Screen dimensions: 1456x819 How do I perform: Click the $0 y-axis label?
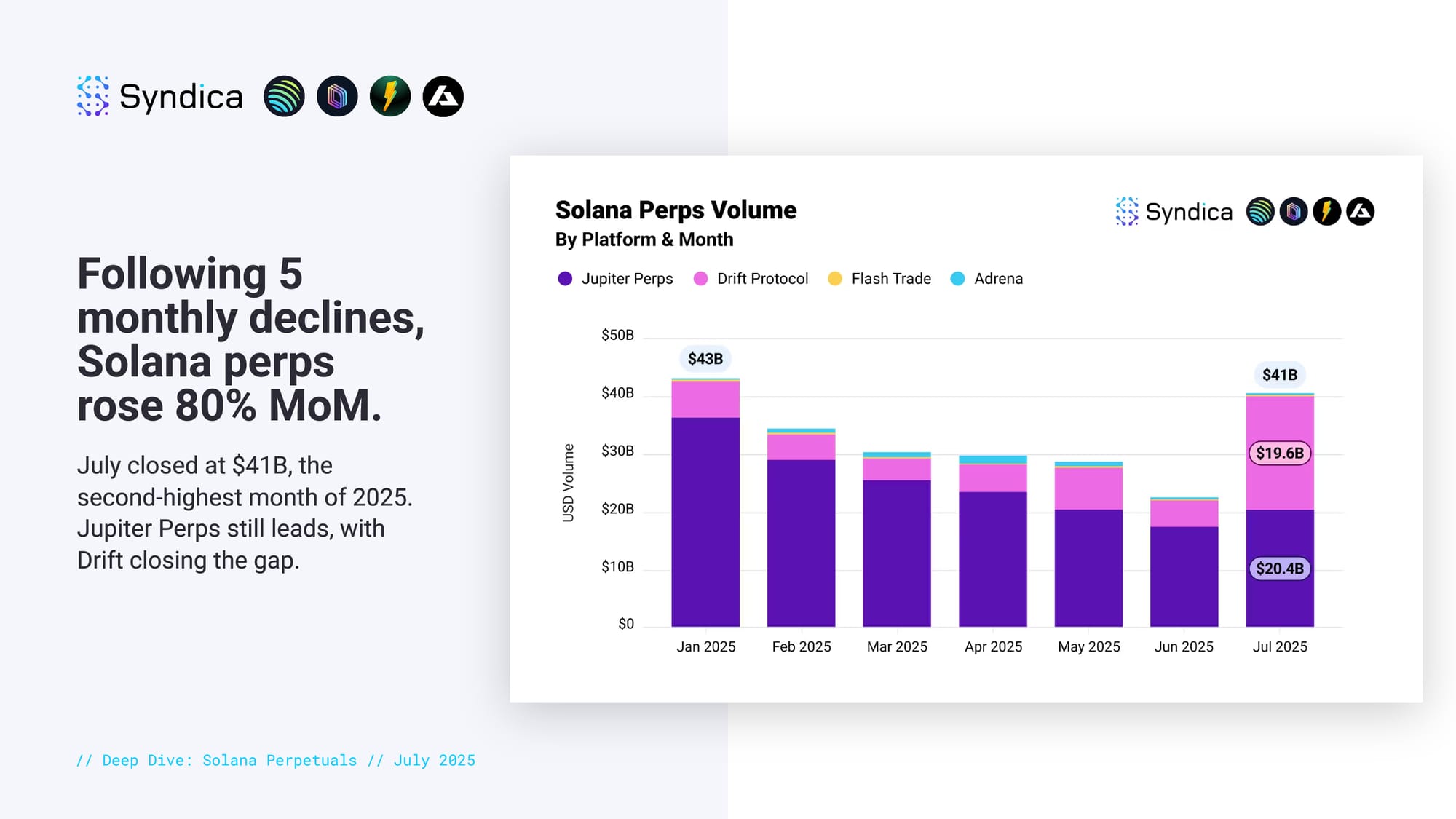(626, 624)
